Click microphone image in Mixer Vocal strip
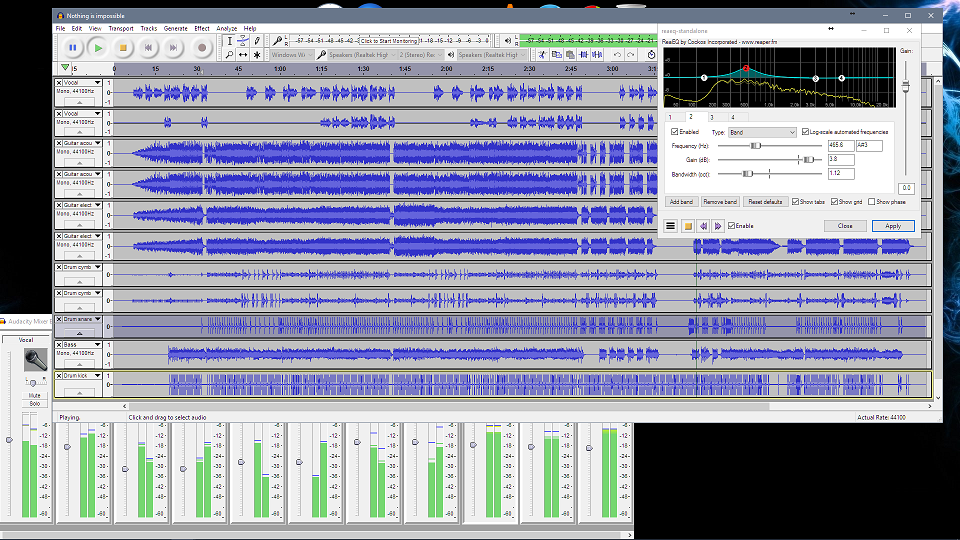 36,359
